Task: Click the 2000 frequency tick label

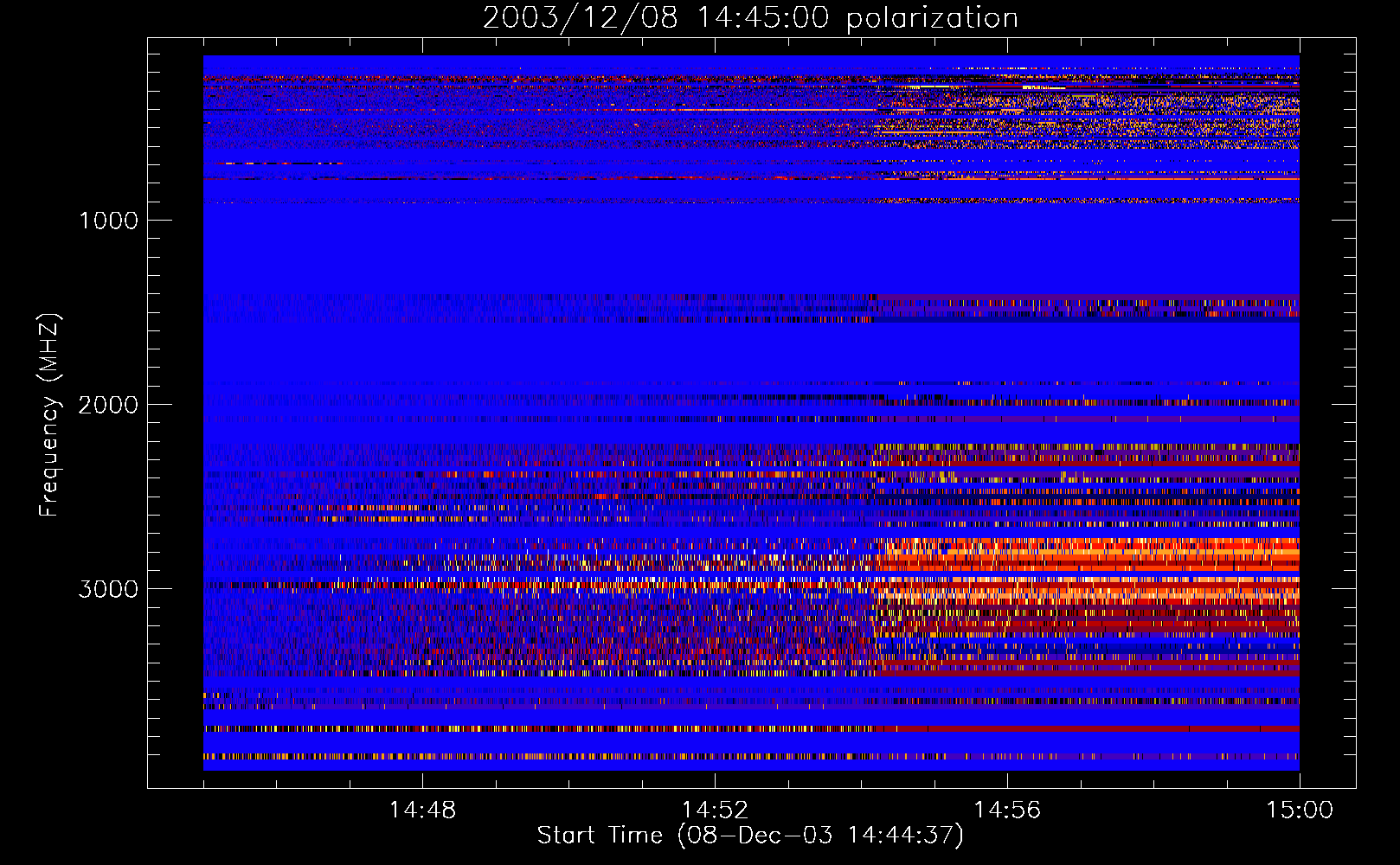Action: (x=108, y=405)
